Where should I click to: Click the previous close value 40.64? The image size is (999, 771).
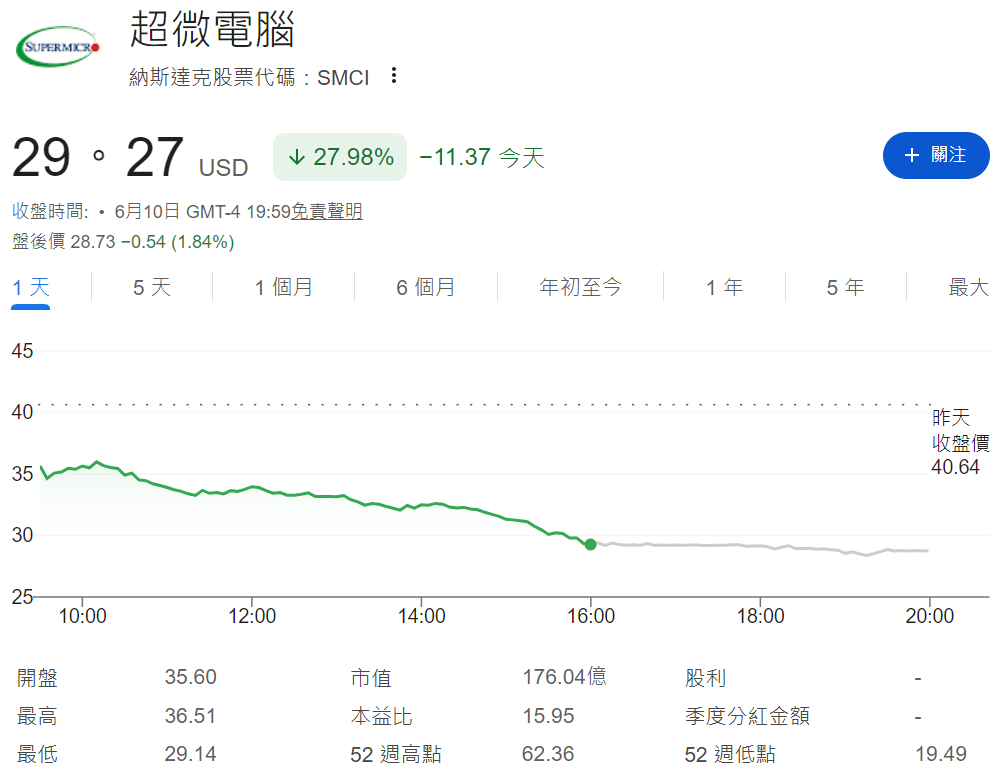pos(955,467)
